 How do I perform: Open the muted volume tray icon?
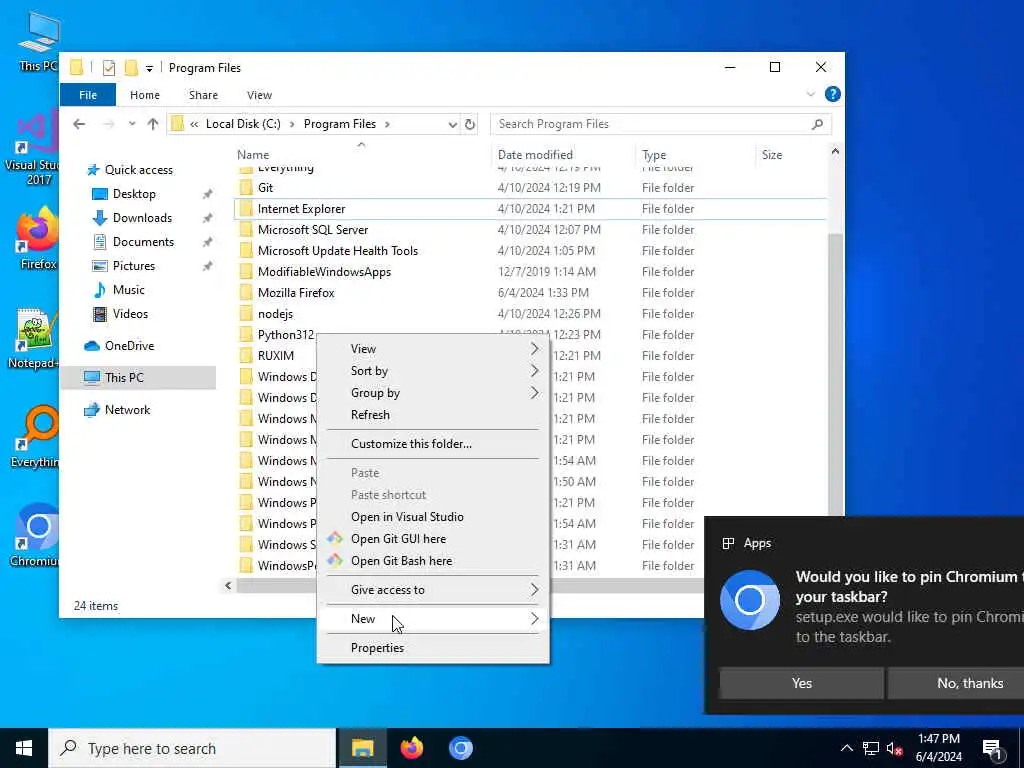click(894, 748)
